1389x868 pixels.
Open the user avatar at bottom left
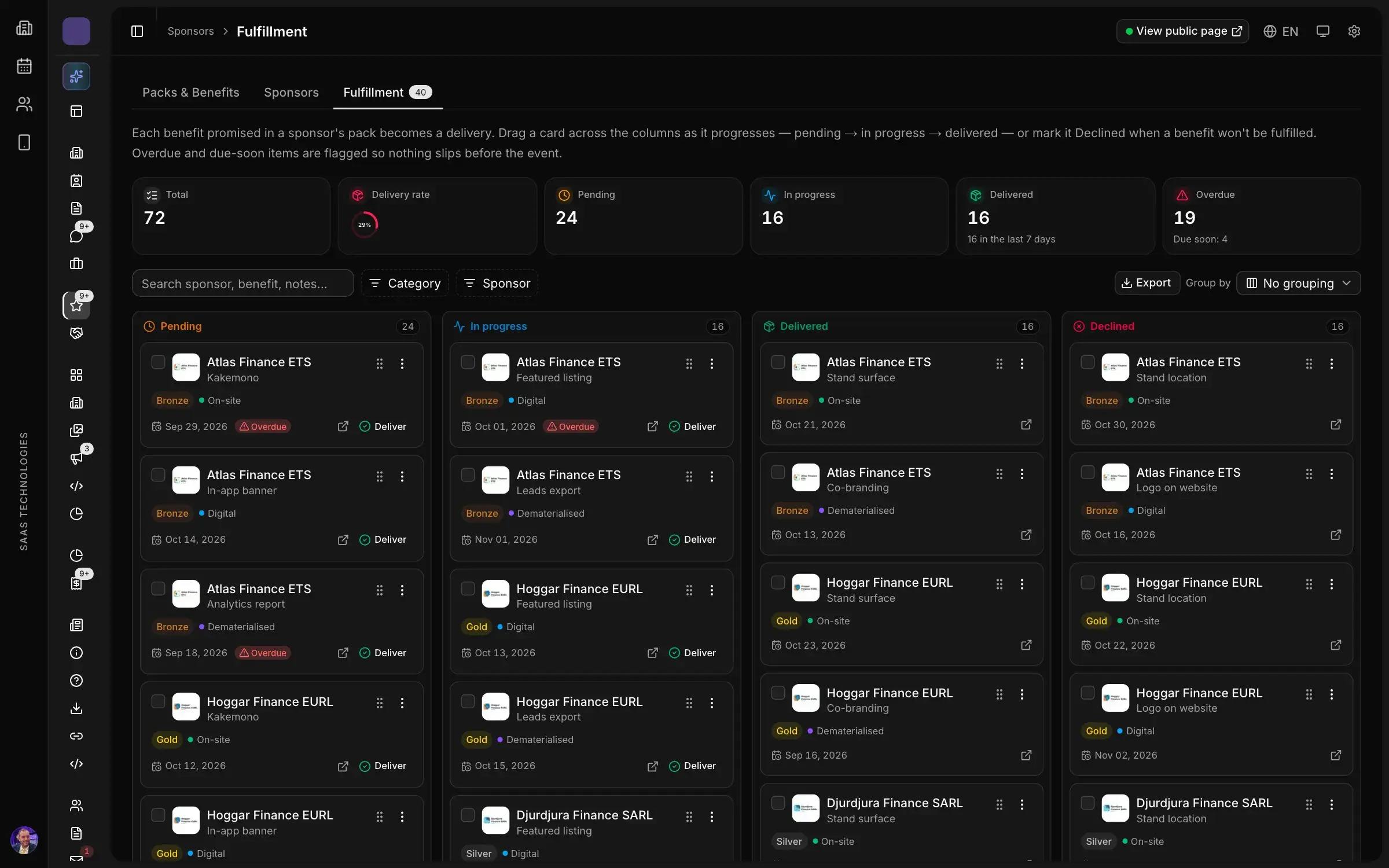pos(24,839)
